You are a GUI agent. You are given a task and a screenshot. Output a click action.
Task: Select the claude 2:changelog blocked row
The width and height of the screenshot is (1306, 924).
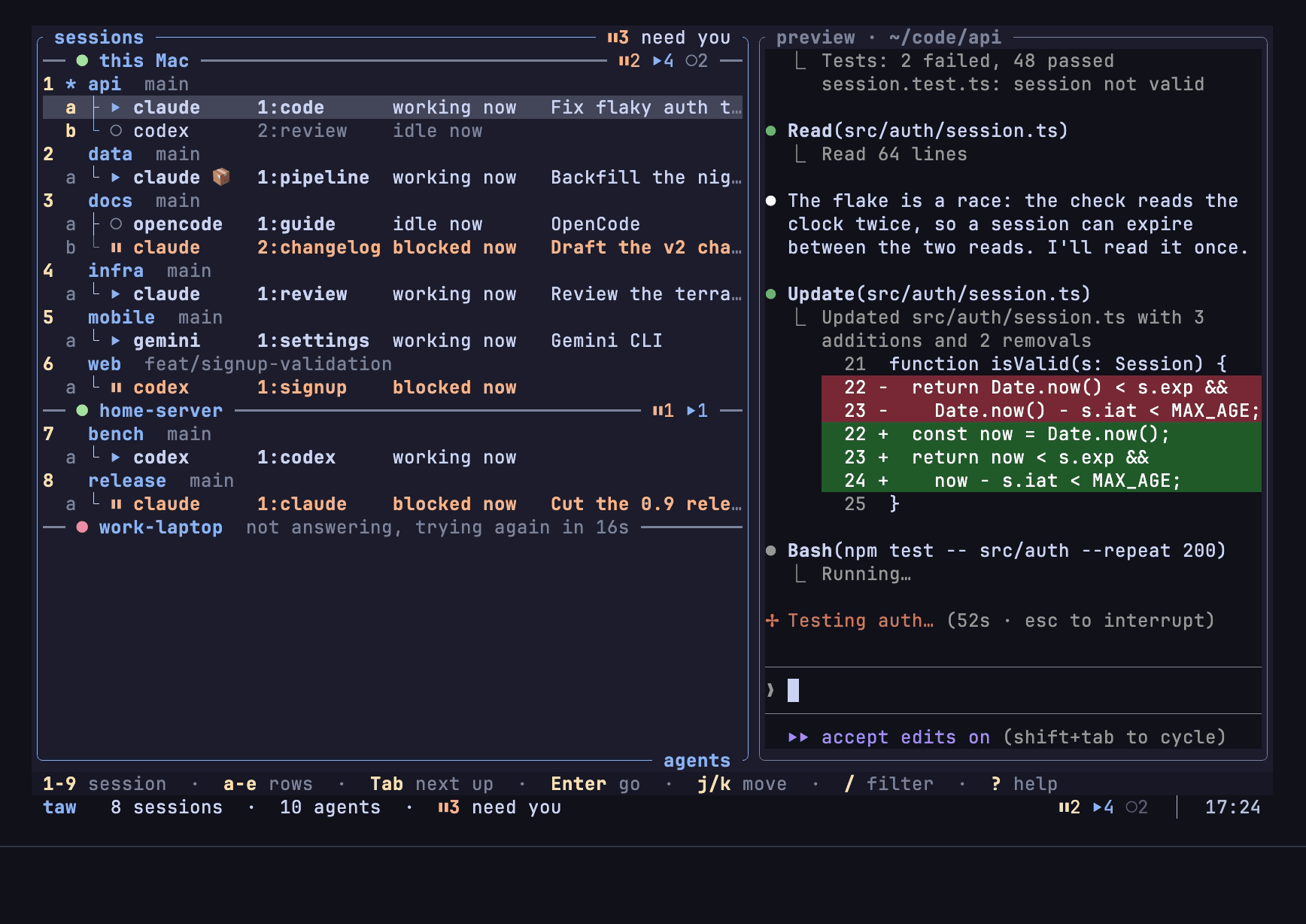pyautogui.click(x=393, y=248)
